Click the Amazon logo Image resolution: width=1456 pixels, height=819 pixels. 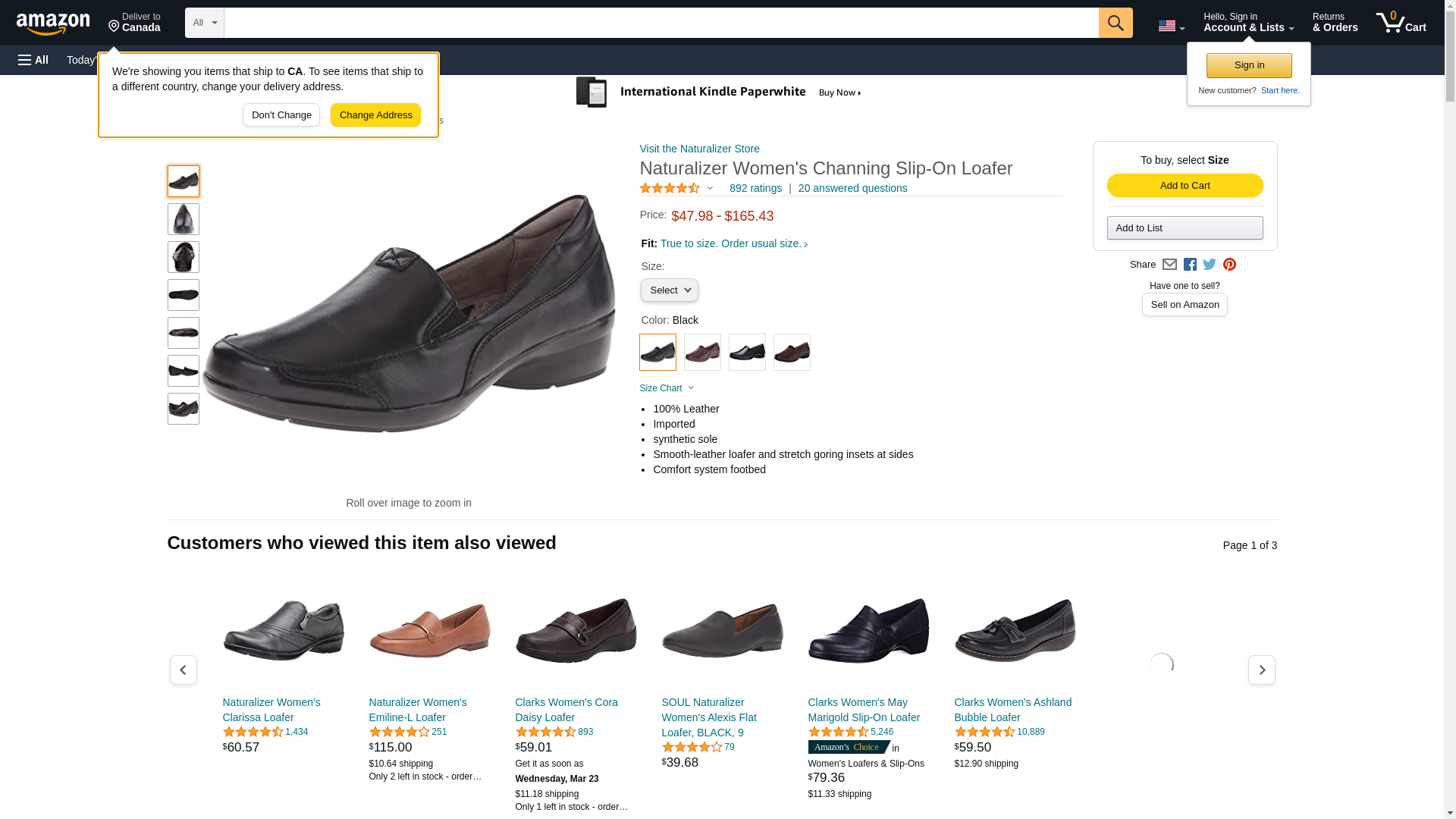(x=53, y=24)
